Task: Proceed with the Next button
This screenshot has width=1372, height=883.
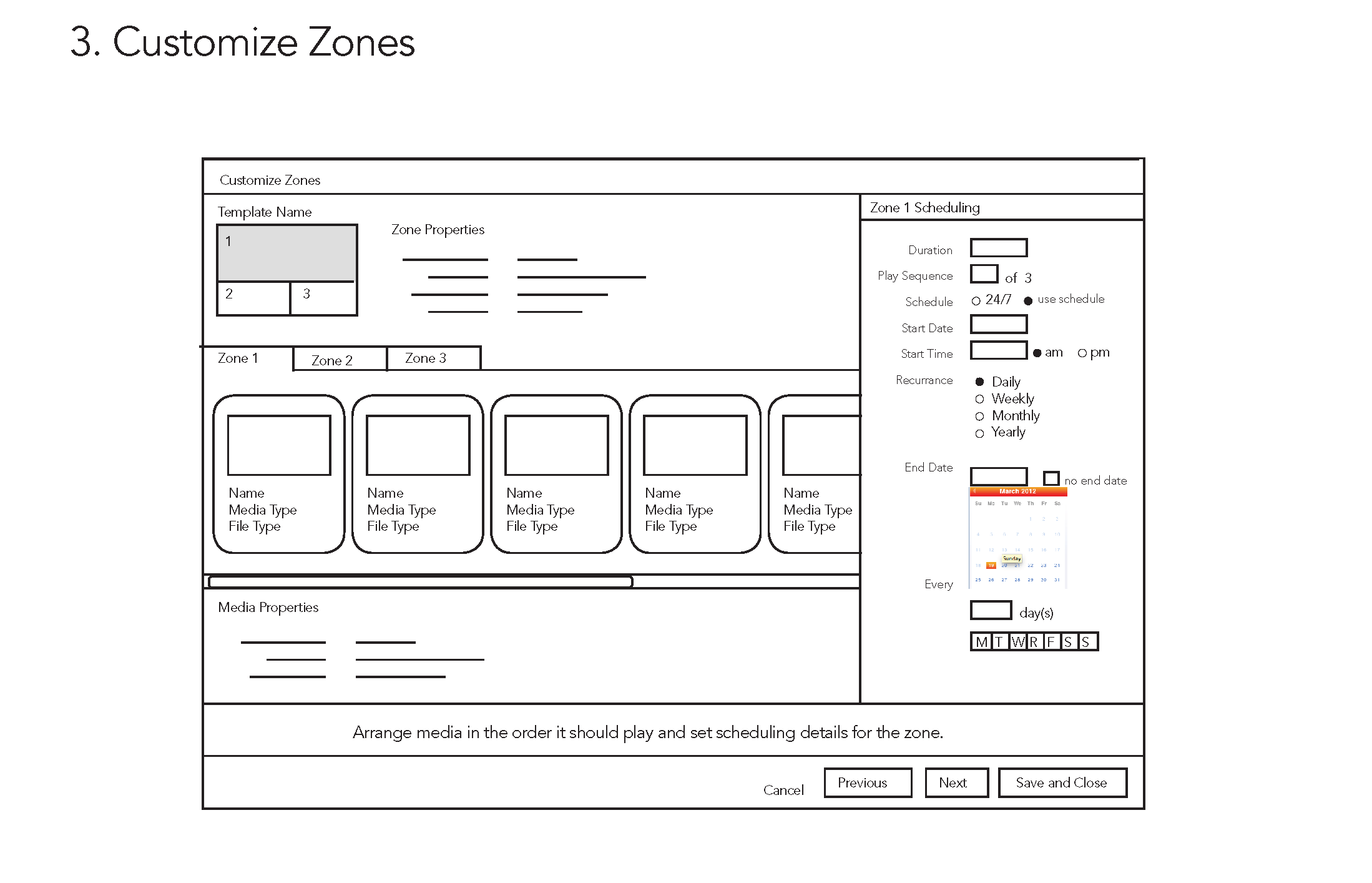Action: (x=956, y=782)
